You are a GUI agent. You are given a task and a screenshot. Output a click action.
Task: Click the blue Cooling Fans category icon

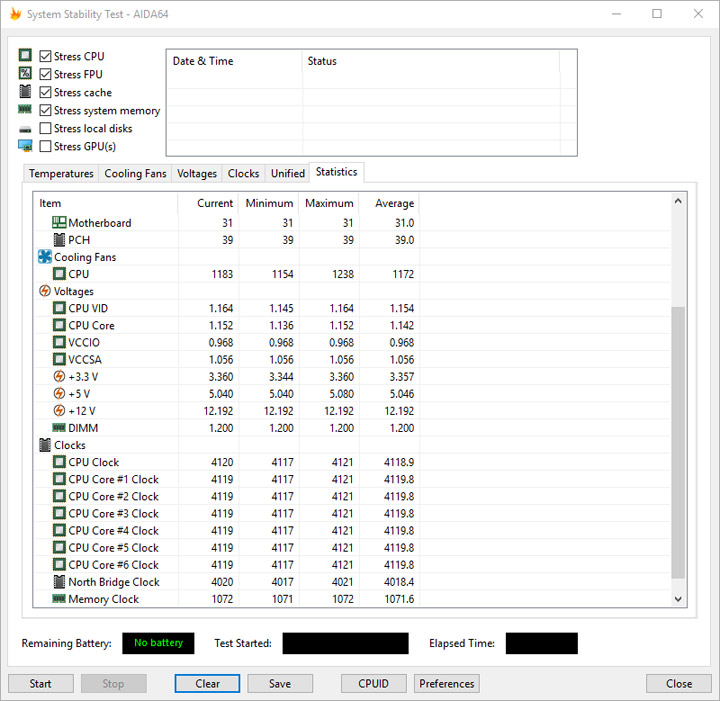[45, 257]
